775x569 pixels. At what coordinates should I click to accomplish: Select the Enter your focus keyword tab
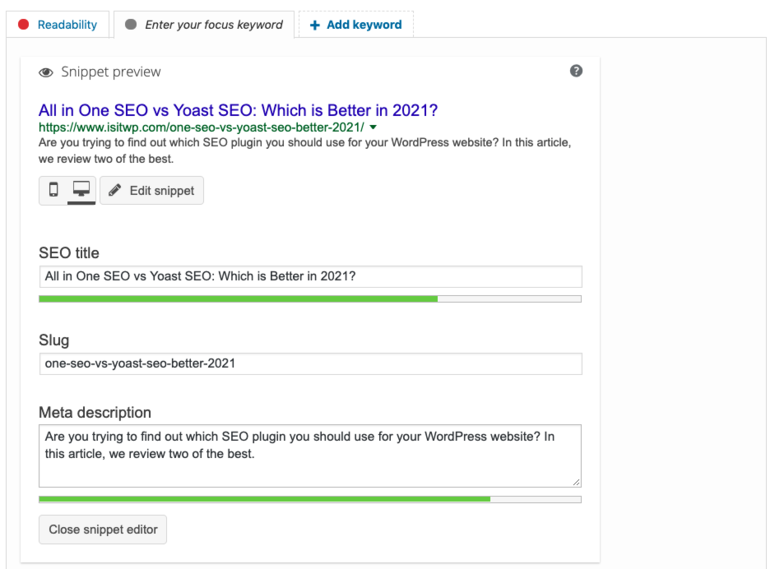[x=204, y=25]
